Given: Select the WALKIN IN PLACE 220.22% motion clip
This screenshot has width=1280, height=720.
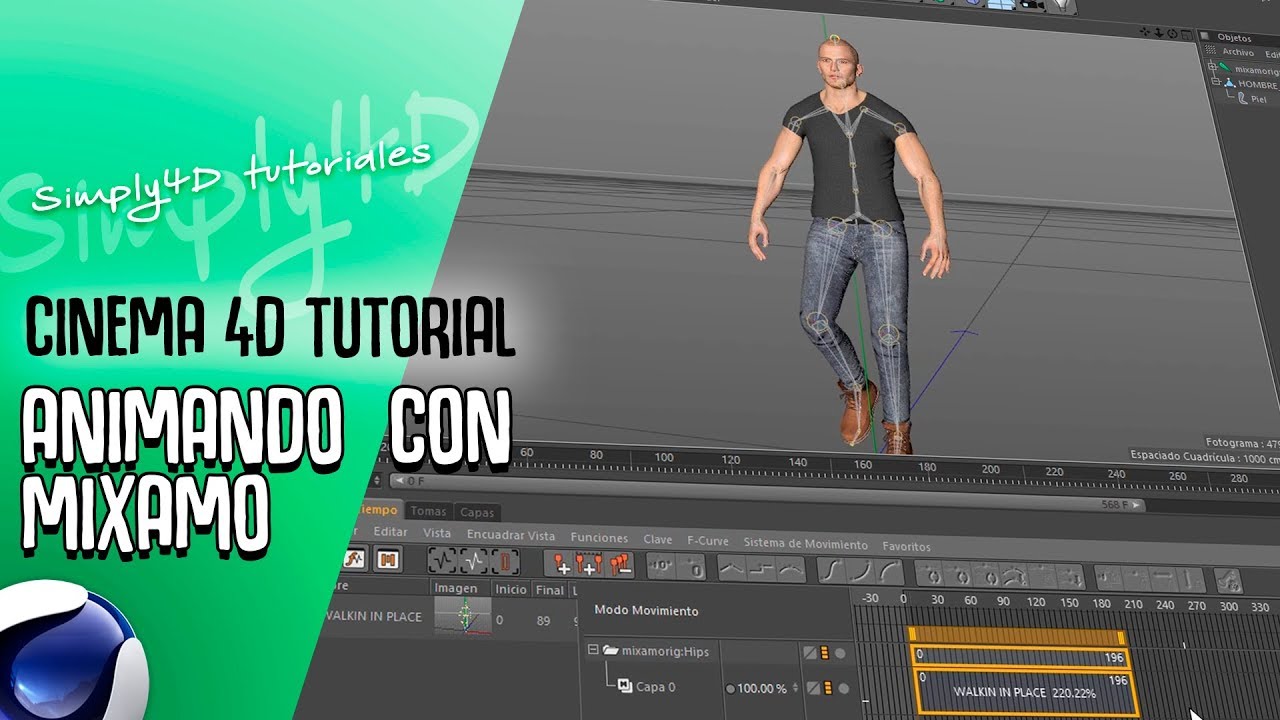Looking at the screenshot, I should pyautogui.click(x=1025, y=691).
